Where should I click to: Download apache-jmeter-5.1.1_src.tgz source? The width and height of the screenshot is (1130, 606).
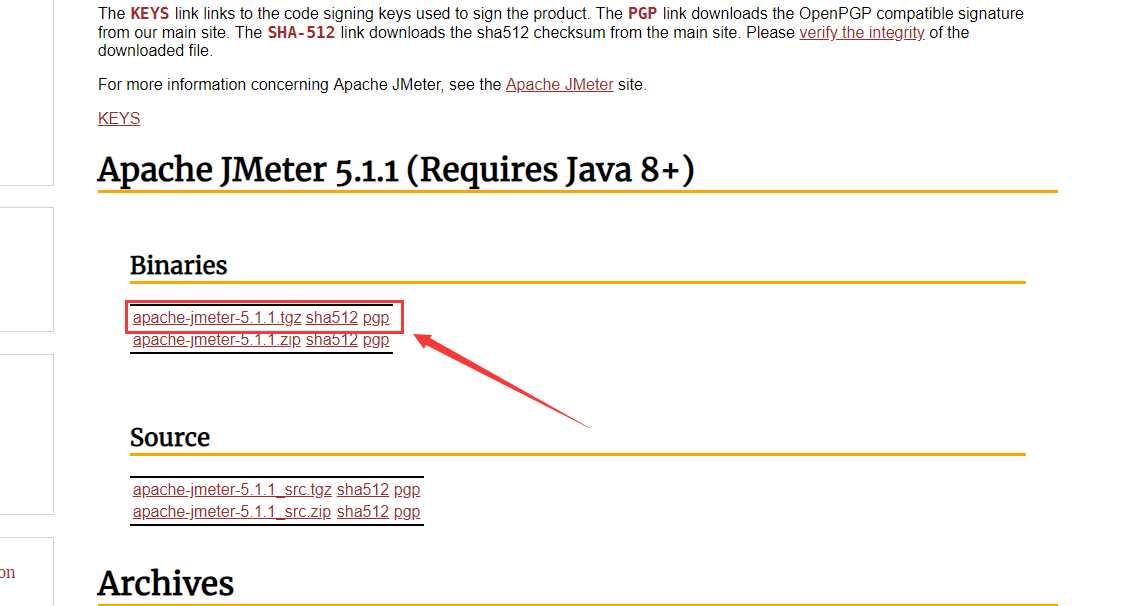point(232,489)
